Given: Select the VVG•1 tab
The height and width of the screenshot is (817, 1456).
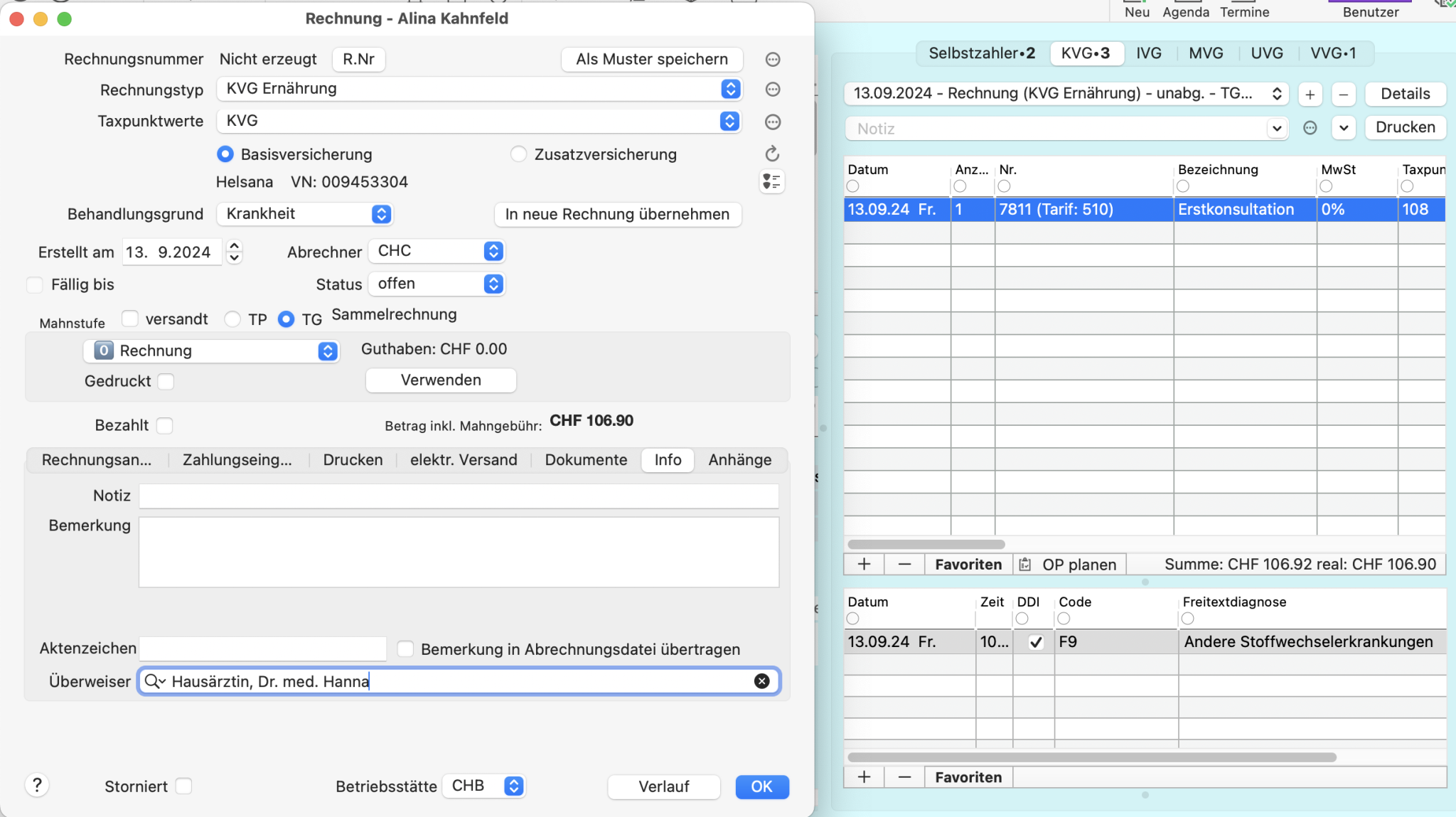Looking at the screenshot, I should click(x=1333, y=53).
